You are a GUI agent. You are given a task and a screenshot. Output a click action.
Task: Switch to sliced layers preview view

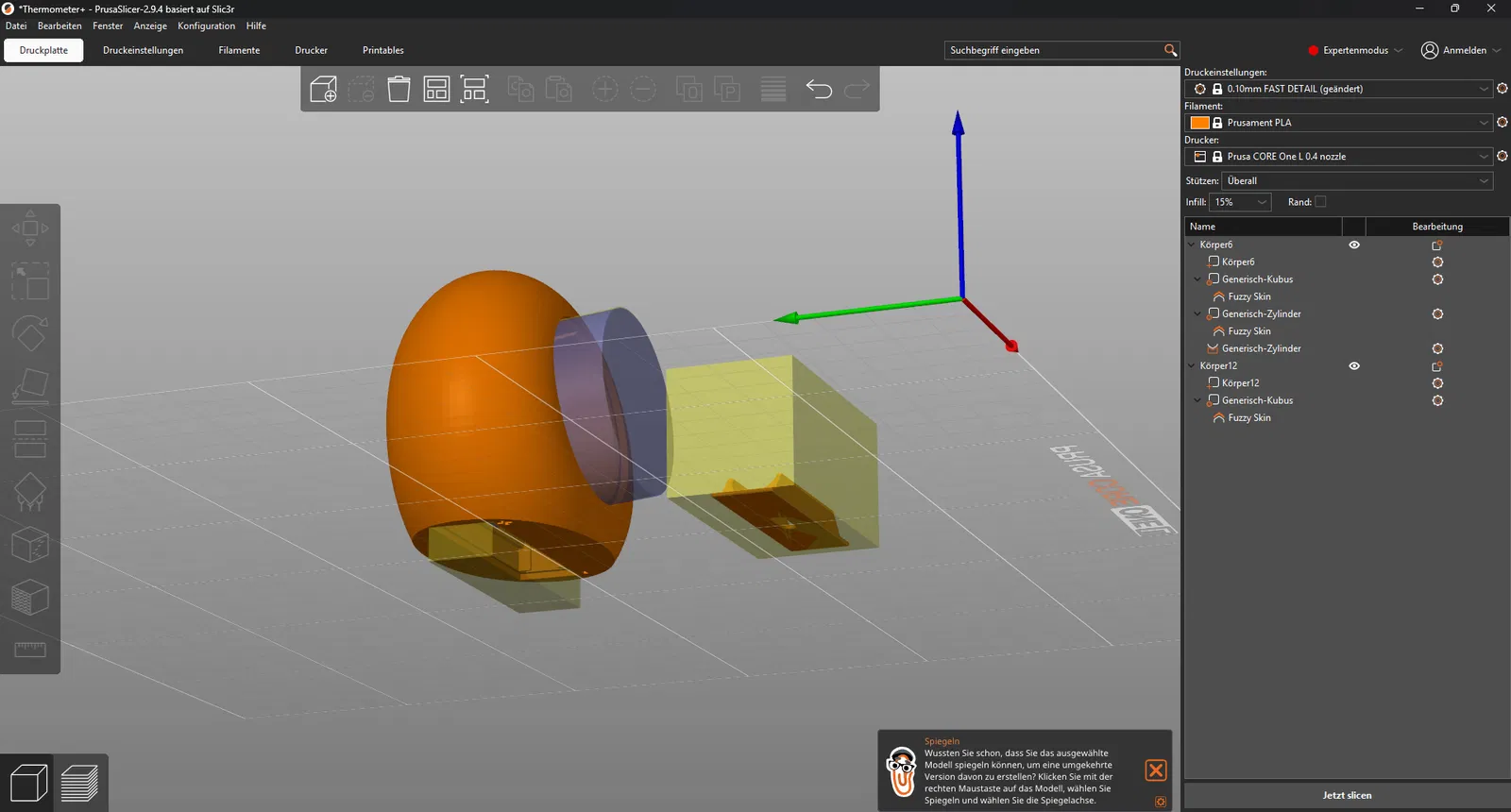80,784
